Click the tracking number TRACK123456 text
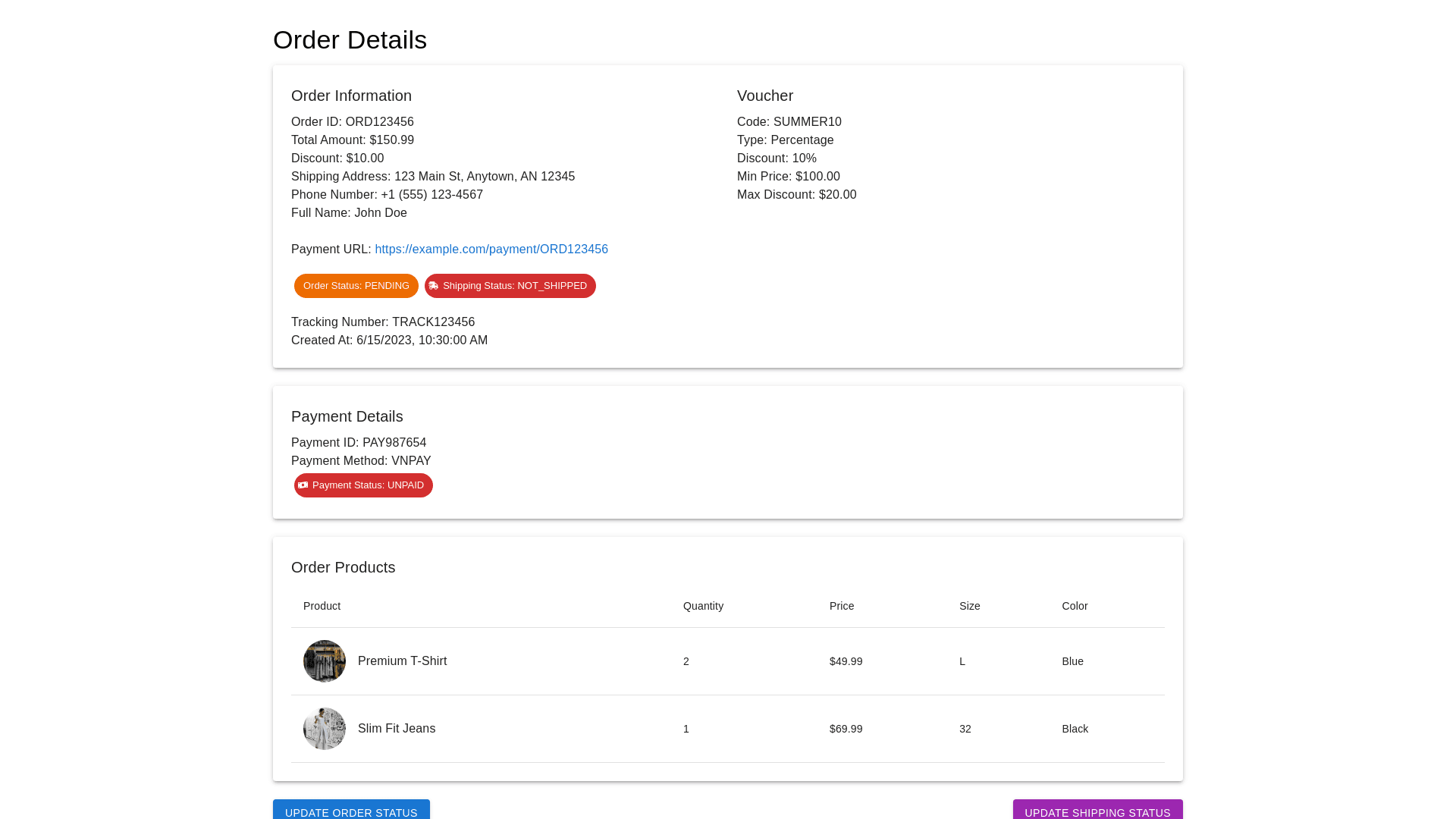 (x=433, y=322)
